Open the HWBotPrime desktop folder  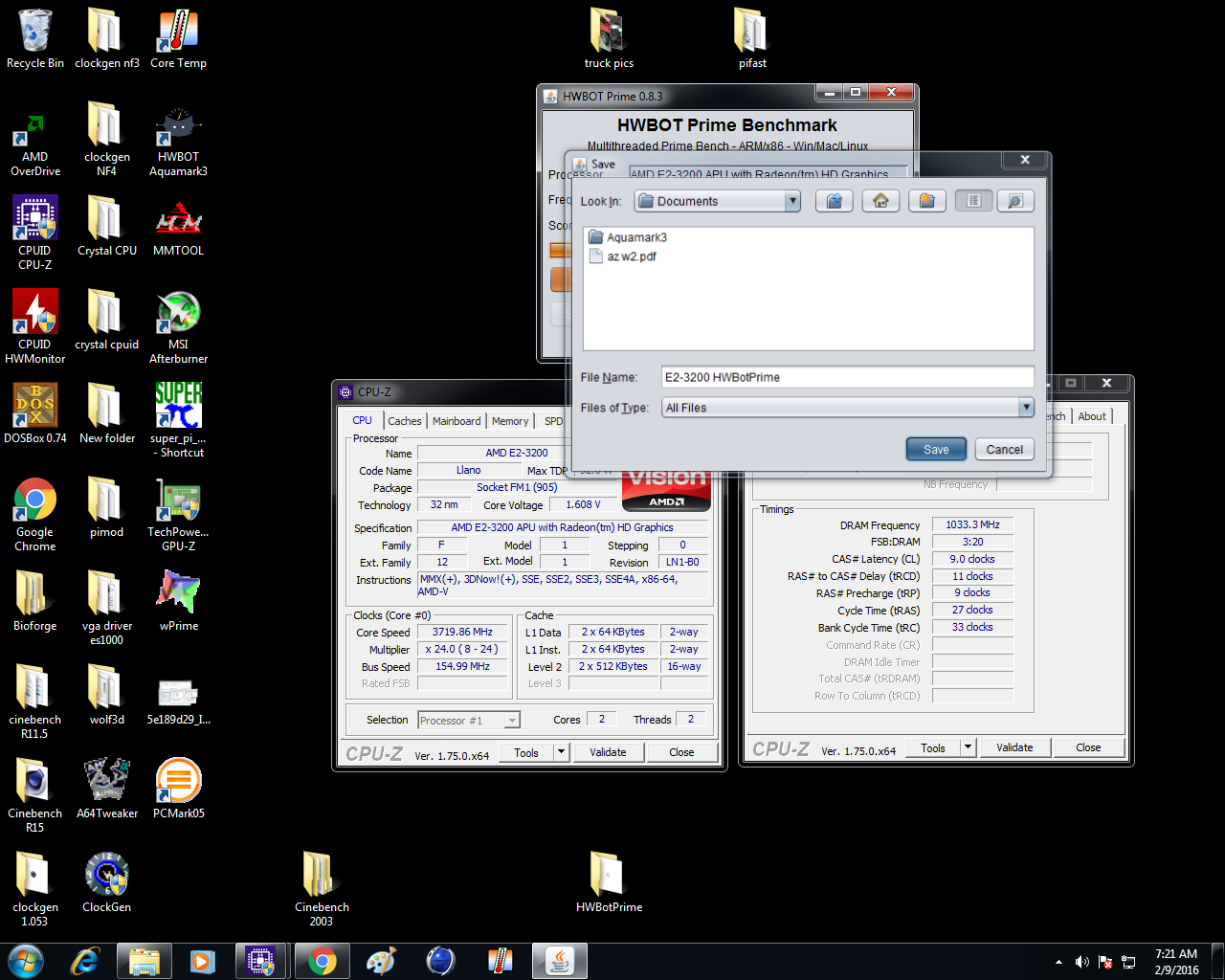(x=609, y=882)
